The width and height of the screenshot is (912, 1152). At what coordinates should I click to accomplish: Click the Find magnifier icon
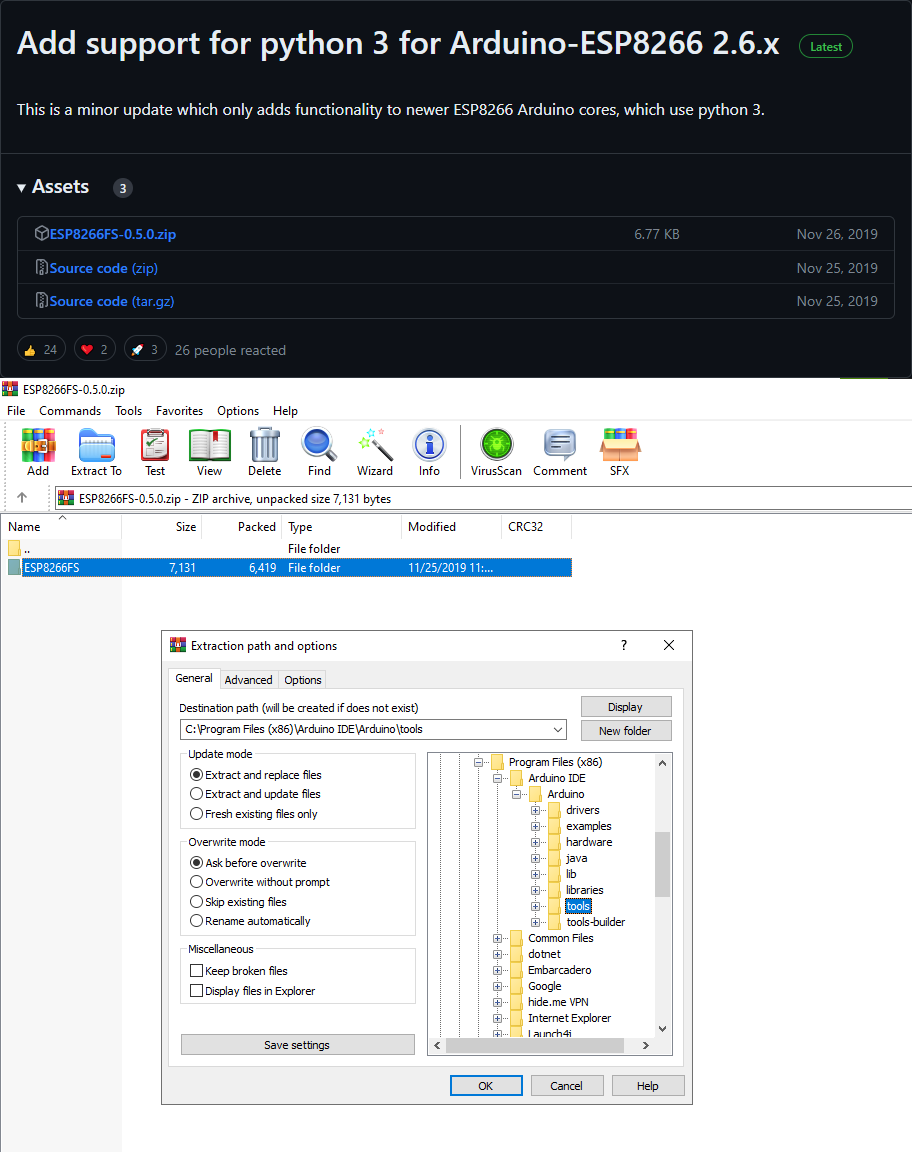319,452
